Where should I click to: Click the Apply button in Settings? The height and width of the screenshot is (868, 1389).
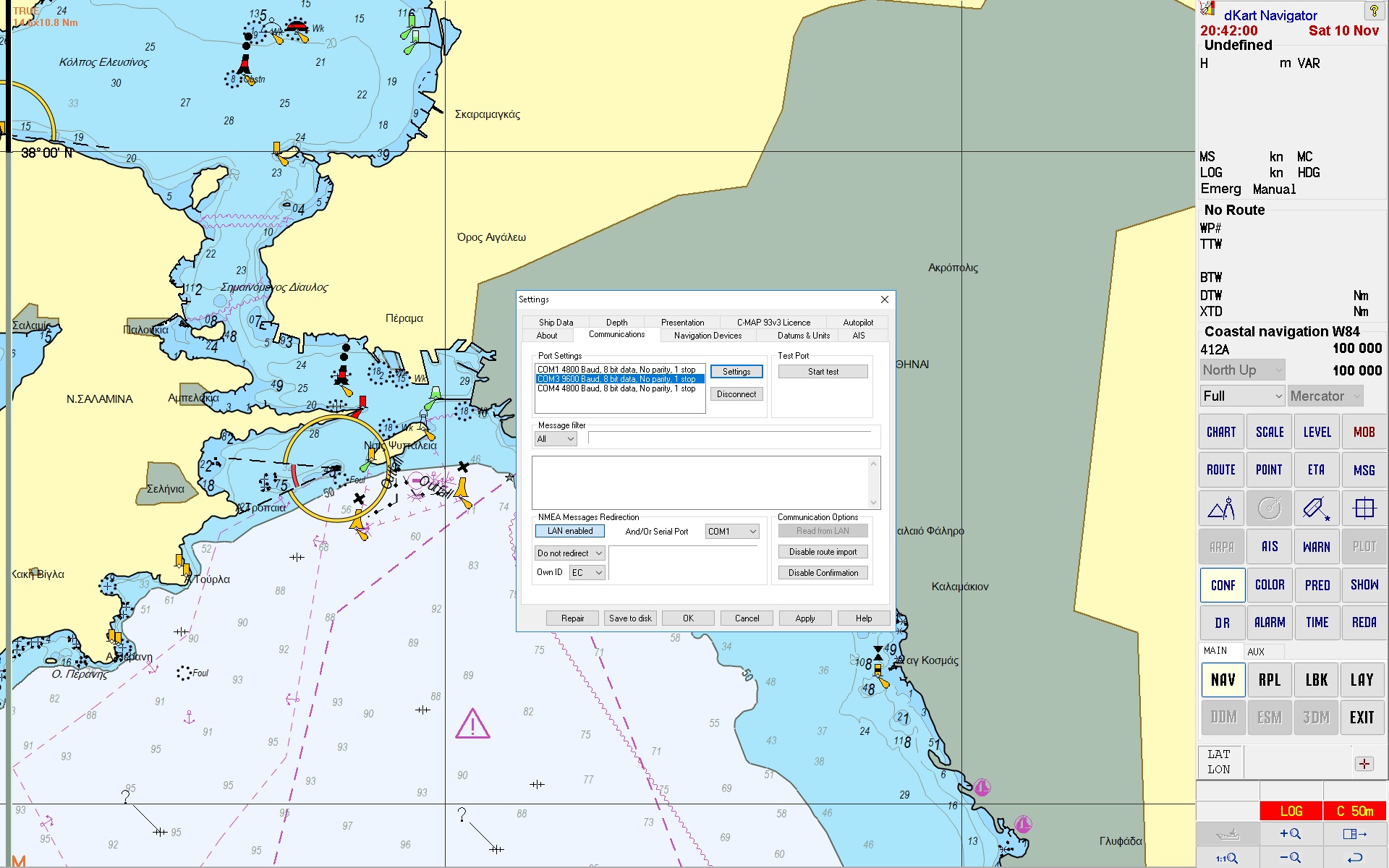point(805,618)
